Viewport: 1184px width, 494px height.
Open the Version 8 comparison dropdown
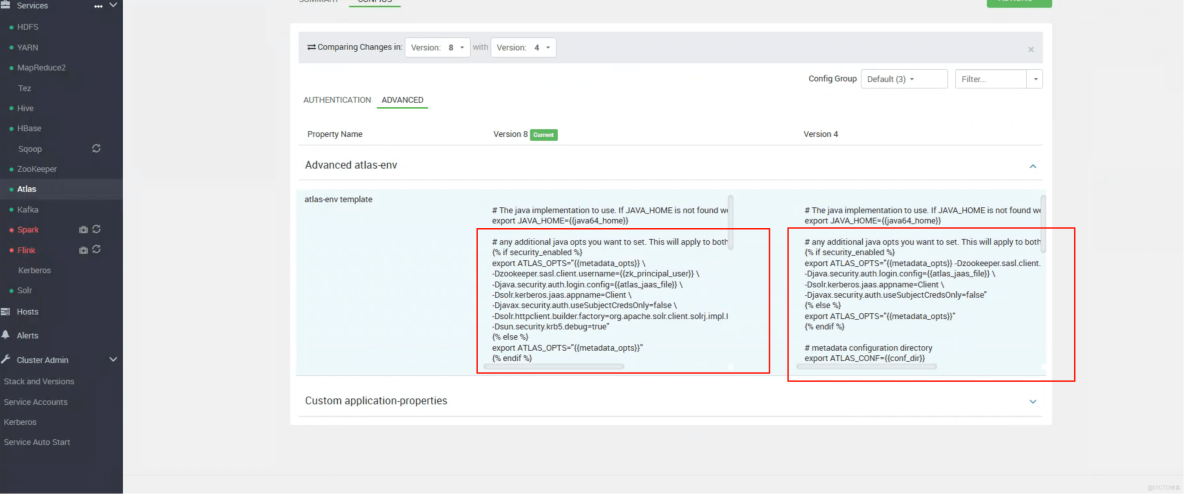click(437, 47)
